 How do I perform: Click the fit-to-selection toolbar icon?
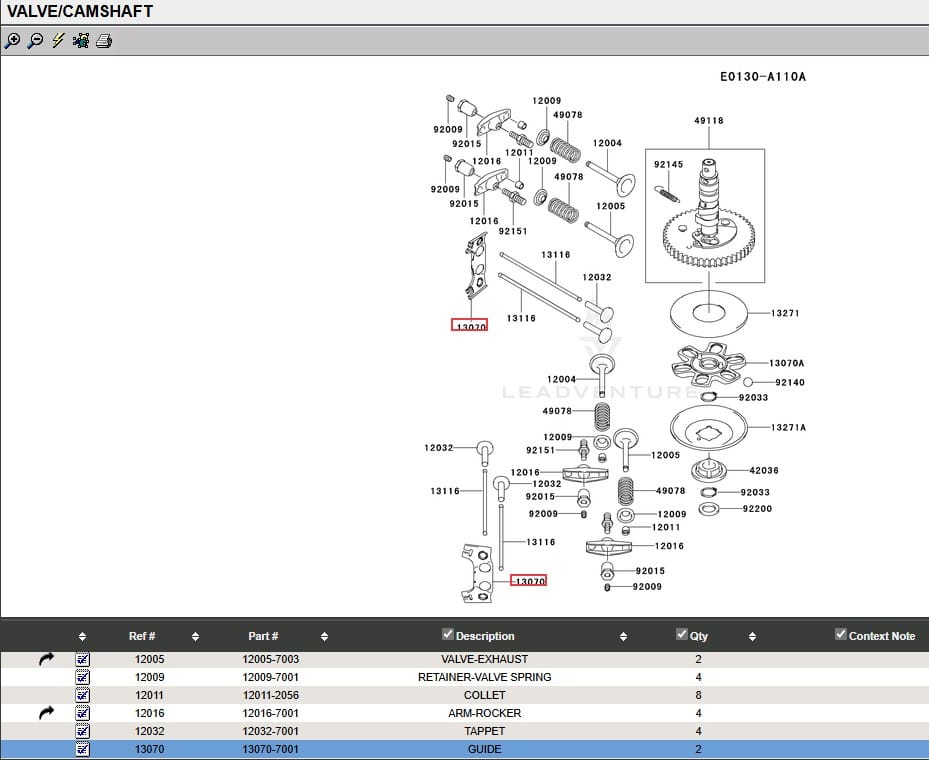point(81,41)
